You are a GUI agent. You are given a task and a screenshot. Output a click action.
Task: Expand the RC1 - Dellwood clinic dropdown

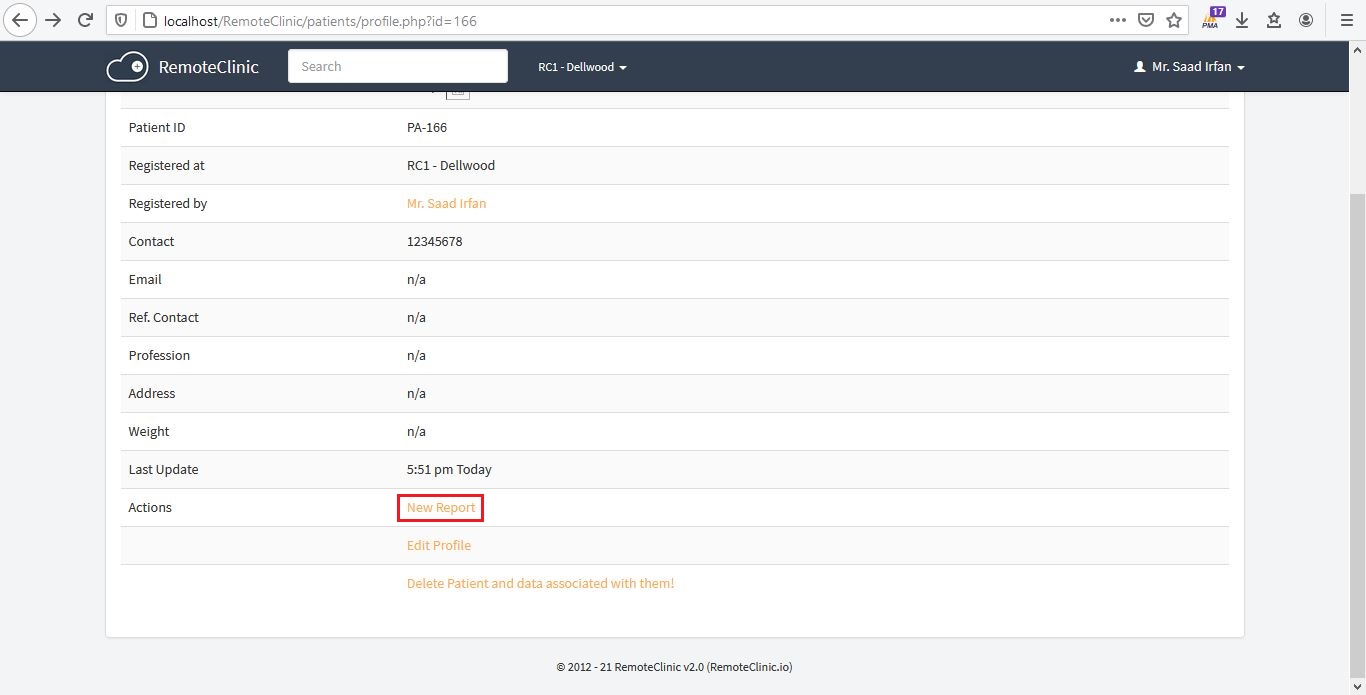pyautogui.click(x=582, y=67)
